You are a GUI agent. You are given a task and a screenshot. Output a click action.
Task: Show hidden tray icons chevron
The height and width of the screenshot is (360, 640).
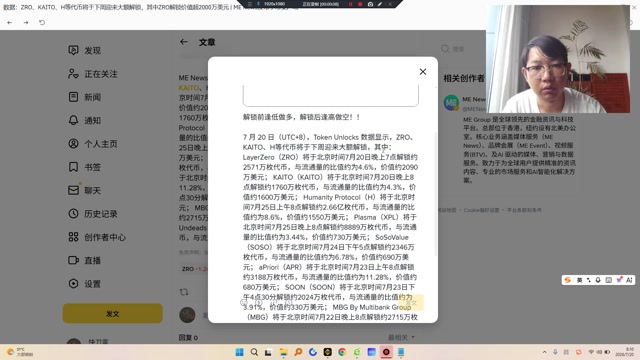pyautogui.click(x=544, y=352)
